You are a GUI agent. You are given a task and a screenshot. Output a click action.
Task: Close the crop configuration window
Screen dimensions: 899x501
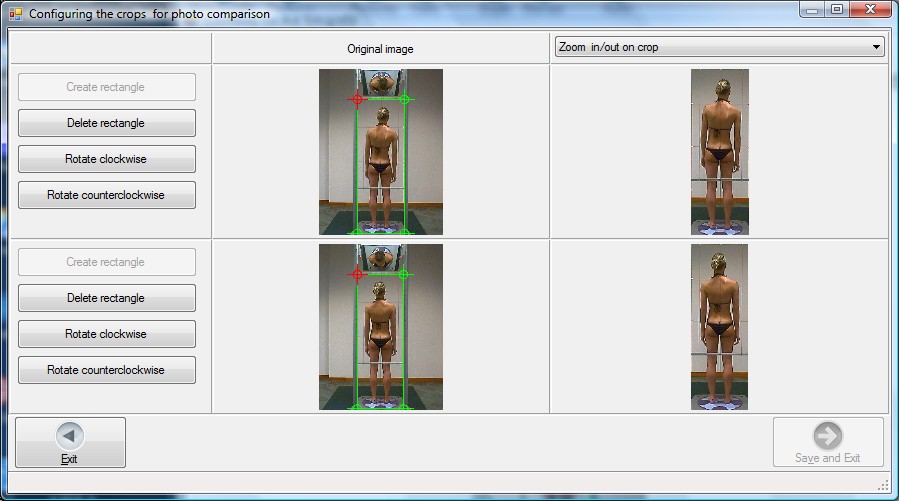click(x=870, y=9)
